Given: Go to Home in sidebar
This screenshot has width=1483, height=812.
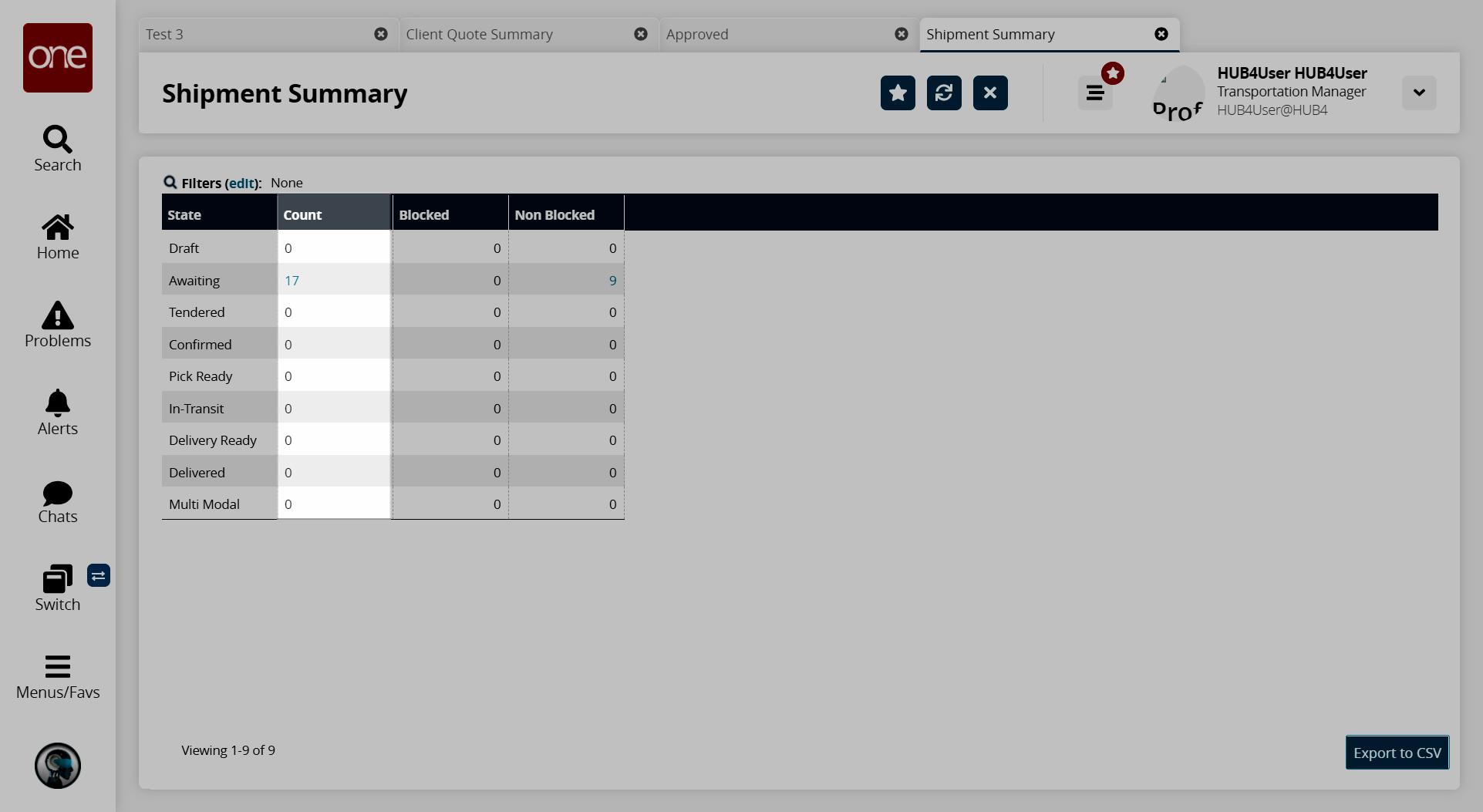Looking at the screenshot, I should (x=57, y=227).
